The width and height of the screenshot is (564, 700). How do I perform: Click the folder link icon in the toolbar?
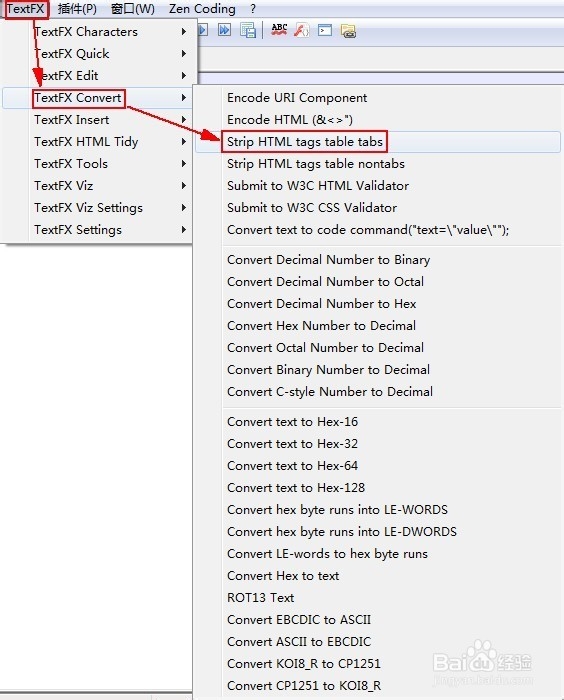348,31
